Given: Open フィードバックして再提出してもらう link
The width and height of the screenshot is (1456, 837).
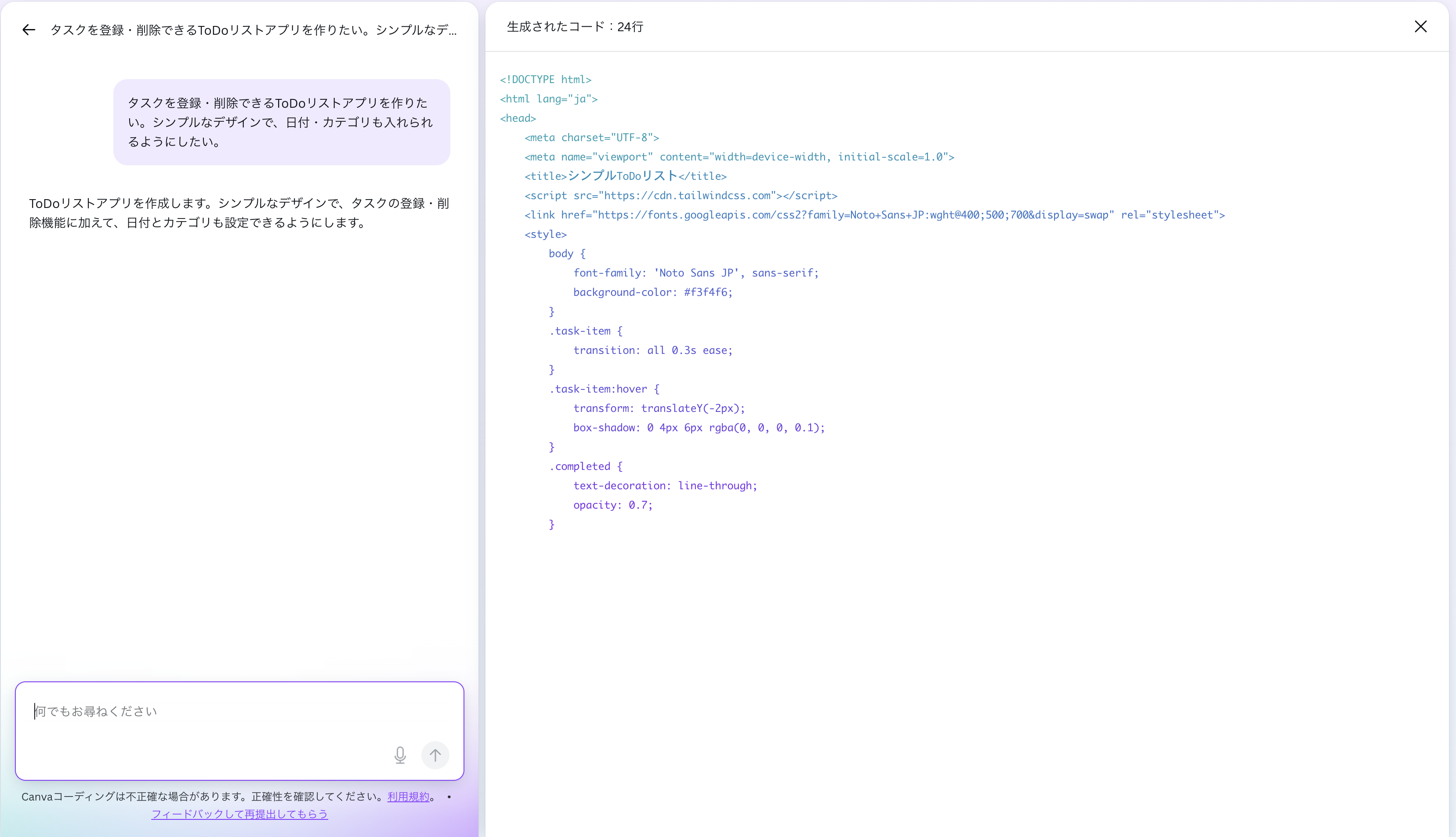Looking at the screenshot, I should coord(239,814).
